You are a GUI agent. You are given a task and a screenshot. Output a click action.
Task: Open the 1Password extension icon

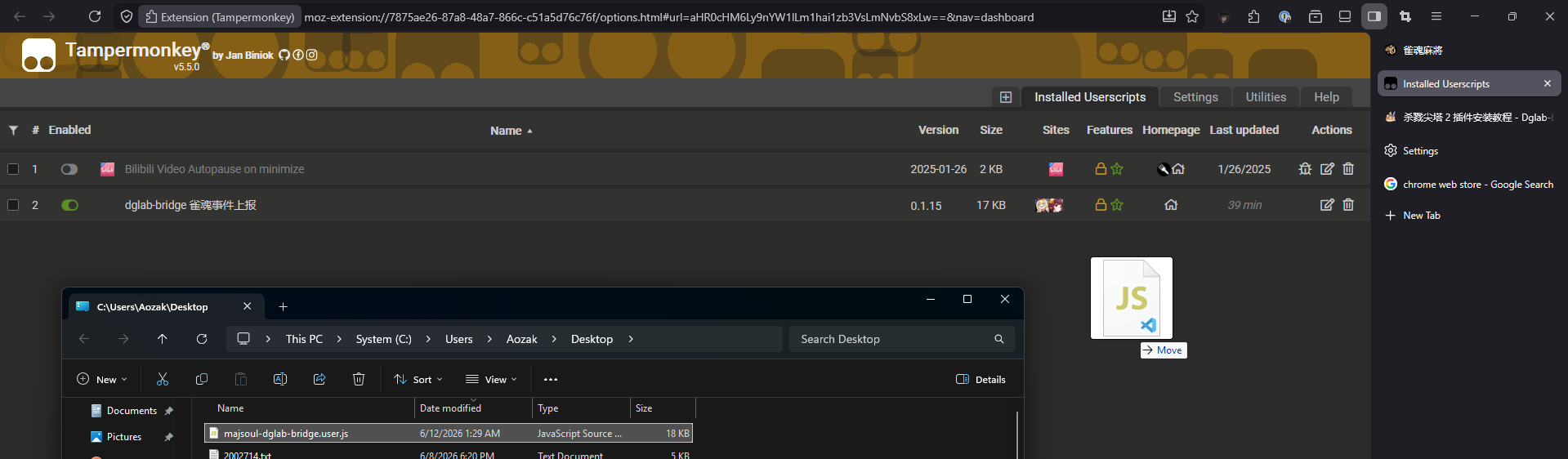(1284, 16)
